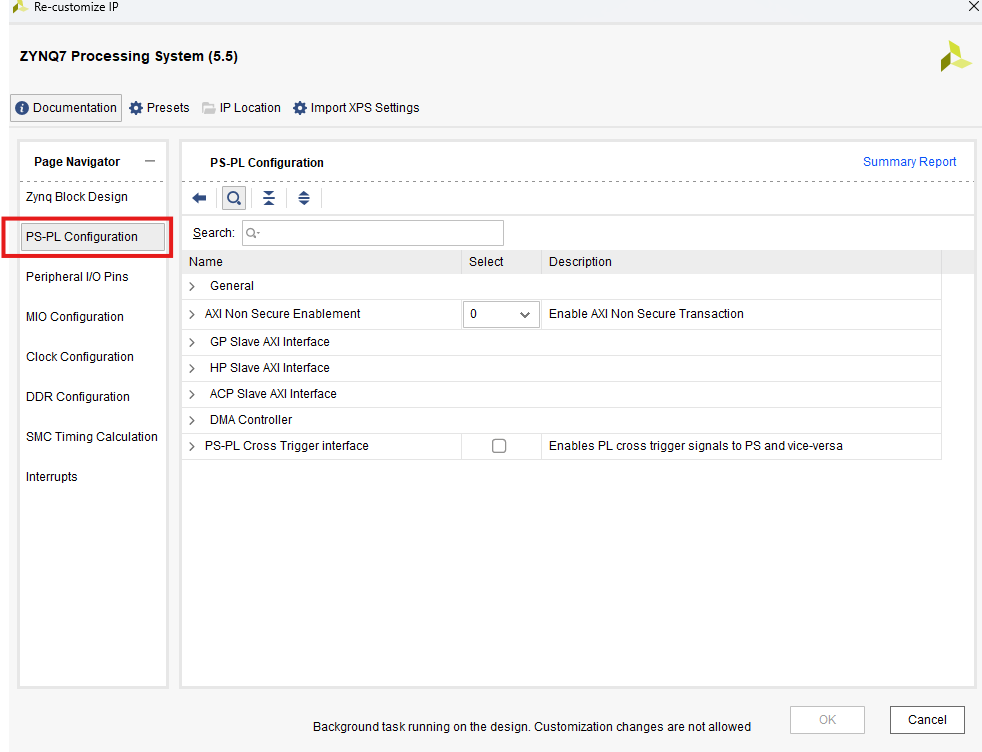Open the SMC Timing Calculation page
The image size is (982, 752).
(x=91, y=437)
